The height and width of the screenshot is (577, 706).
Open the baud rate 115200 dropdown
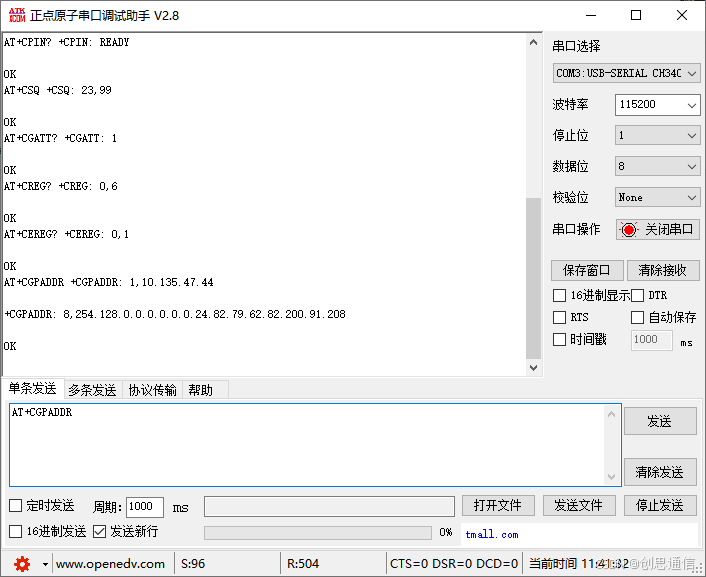[x=657, y=105]
